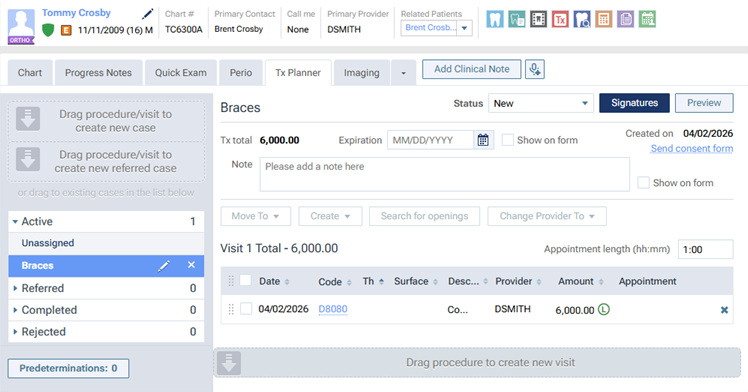748x392 pixels.
Task: Open the orange calculator ledger icon
Action: tap(603, 20)
